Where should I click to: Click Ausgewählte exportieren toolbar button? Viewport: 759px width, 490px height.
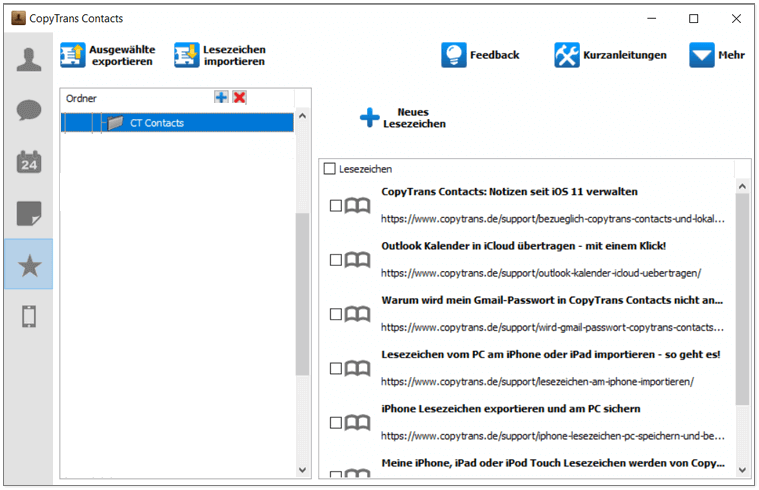point(108,55)
